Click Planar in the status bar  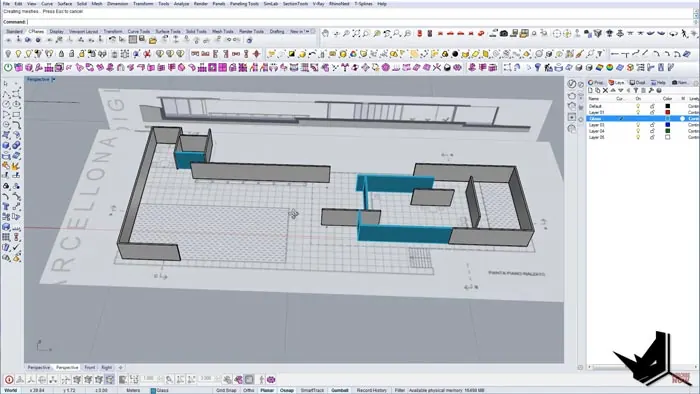coord(267,390)
